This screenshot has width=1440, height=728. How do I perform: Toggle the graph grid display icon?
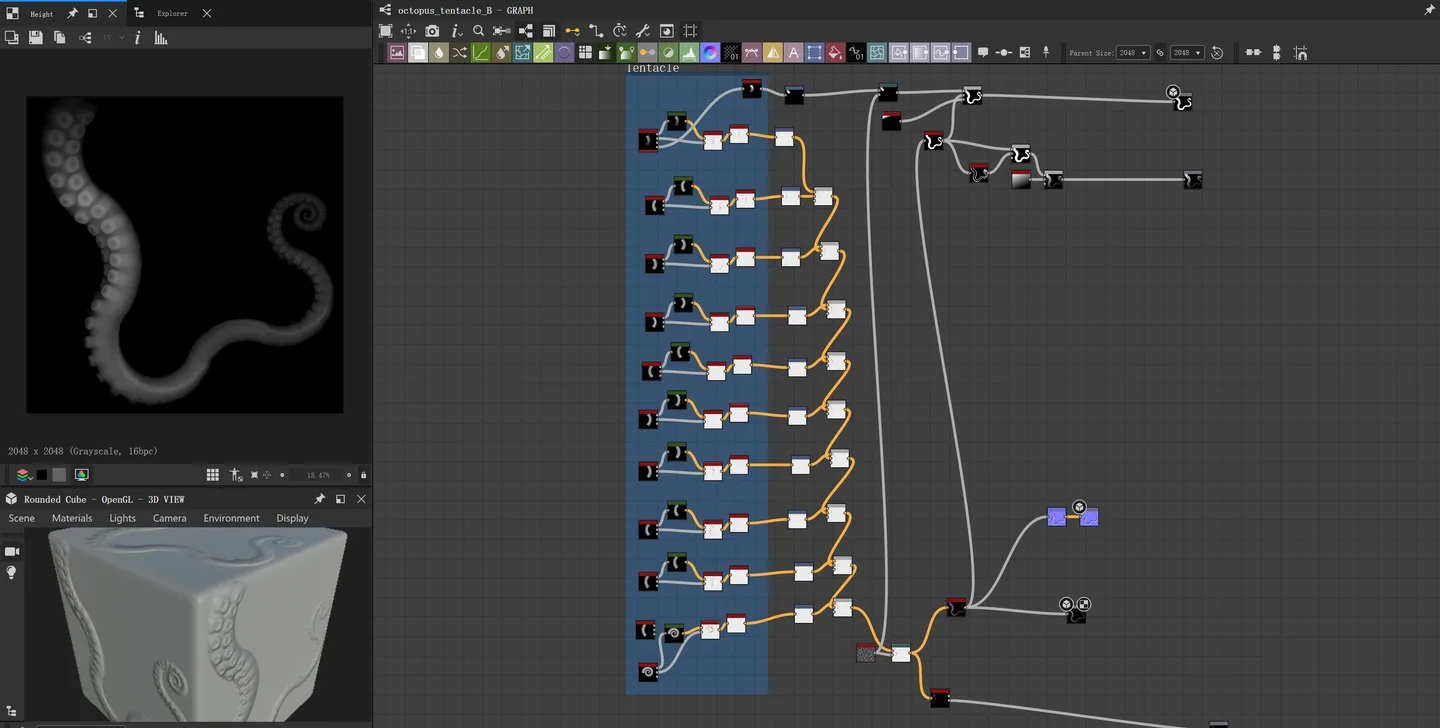click(x=689, y=31)
